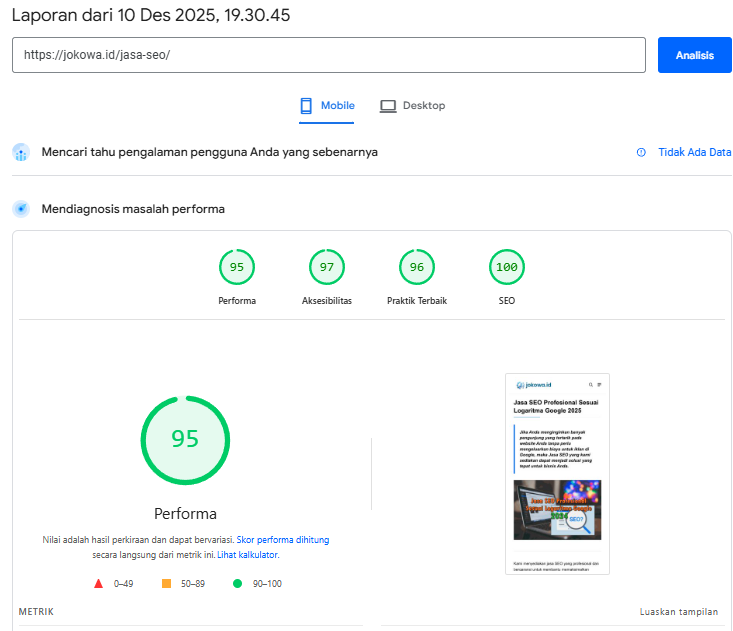Click the Tidak Ada Data info icon

[x=641, y=152]
